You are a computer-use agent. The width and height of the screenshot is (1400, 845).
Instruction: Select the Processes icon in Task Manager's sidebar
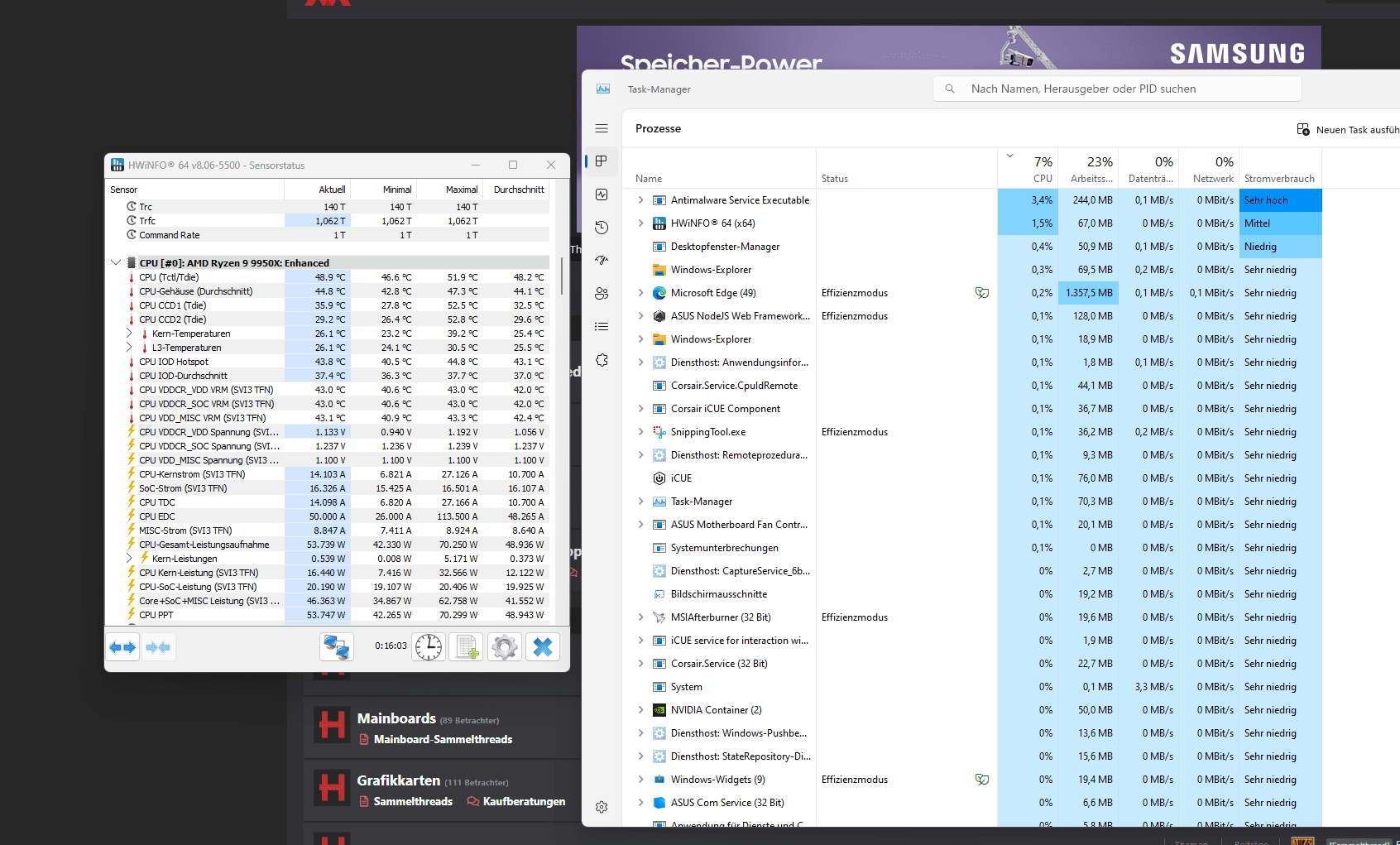pyautogui.click(x=602, y=161)
